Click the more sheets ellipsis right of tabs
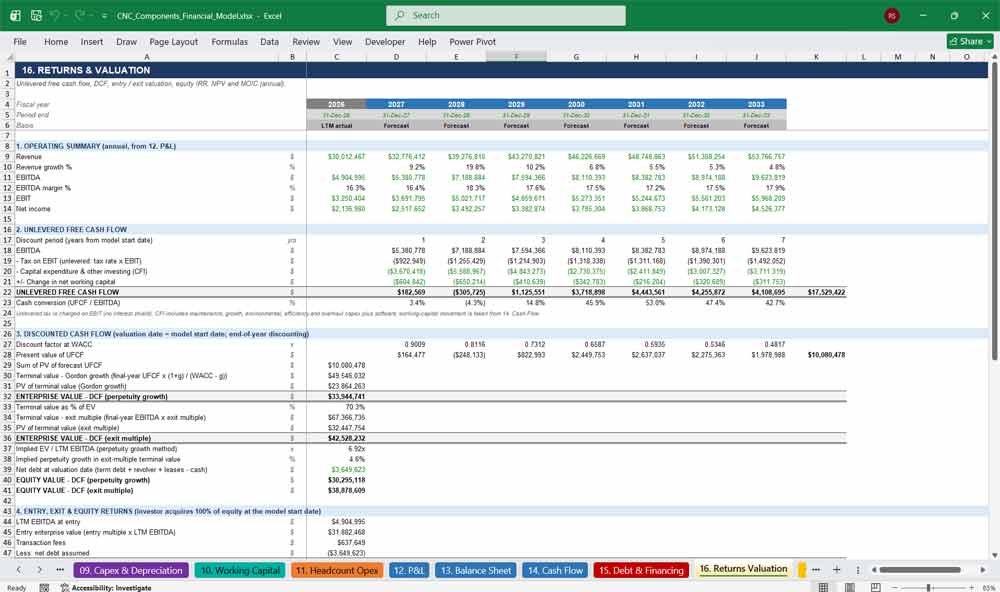 click(816, 570)
